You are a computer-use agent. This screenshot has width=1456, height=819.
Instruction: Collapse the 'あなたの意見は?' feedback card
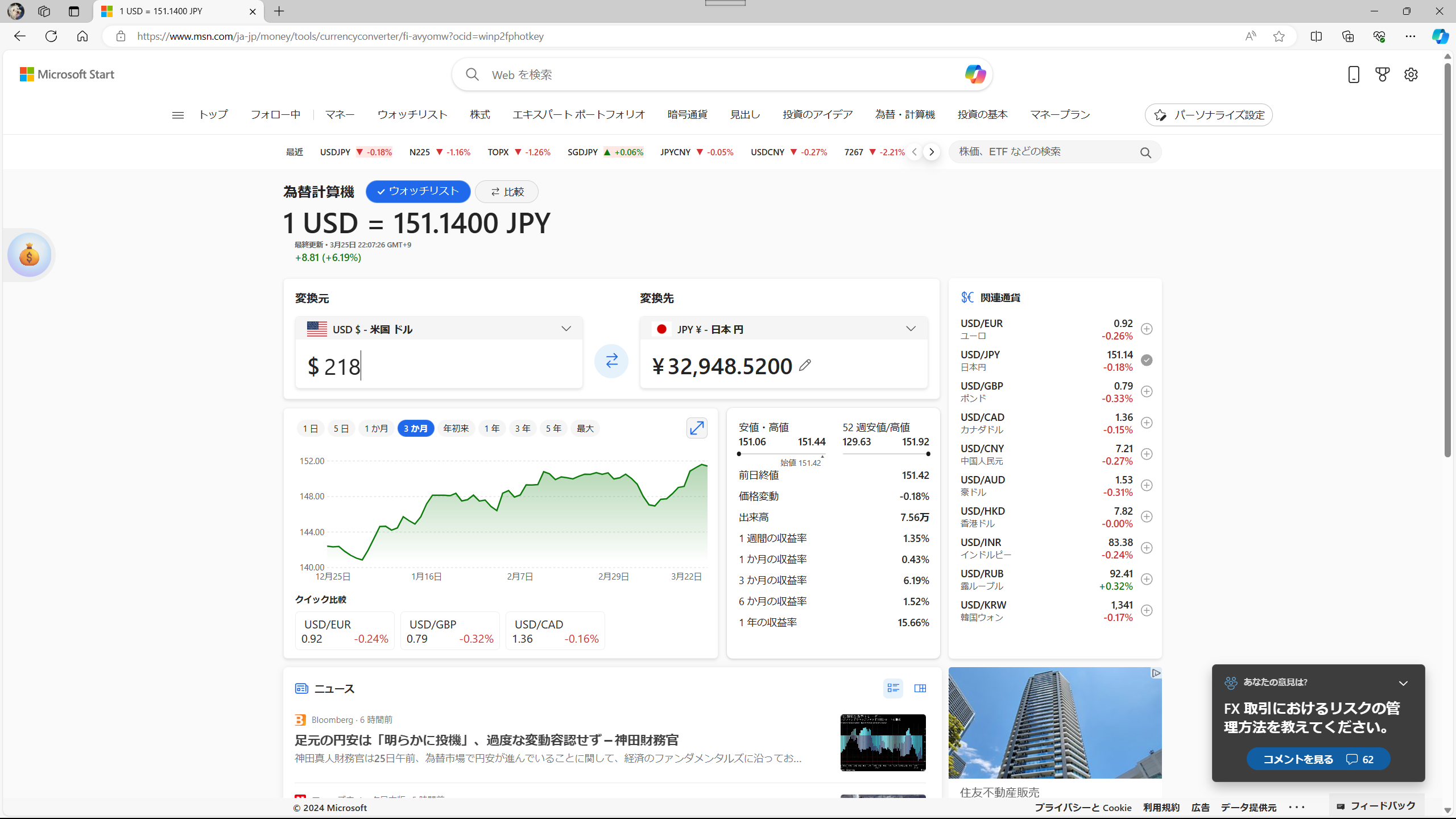tap(1403, 683)
